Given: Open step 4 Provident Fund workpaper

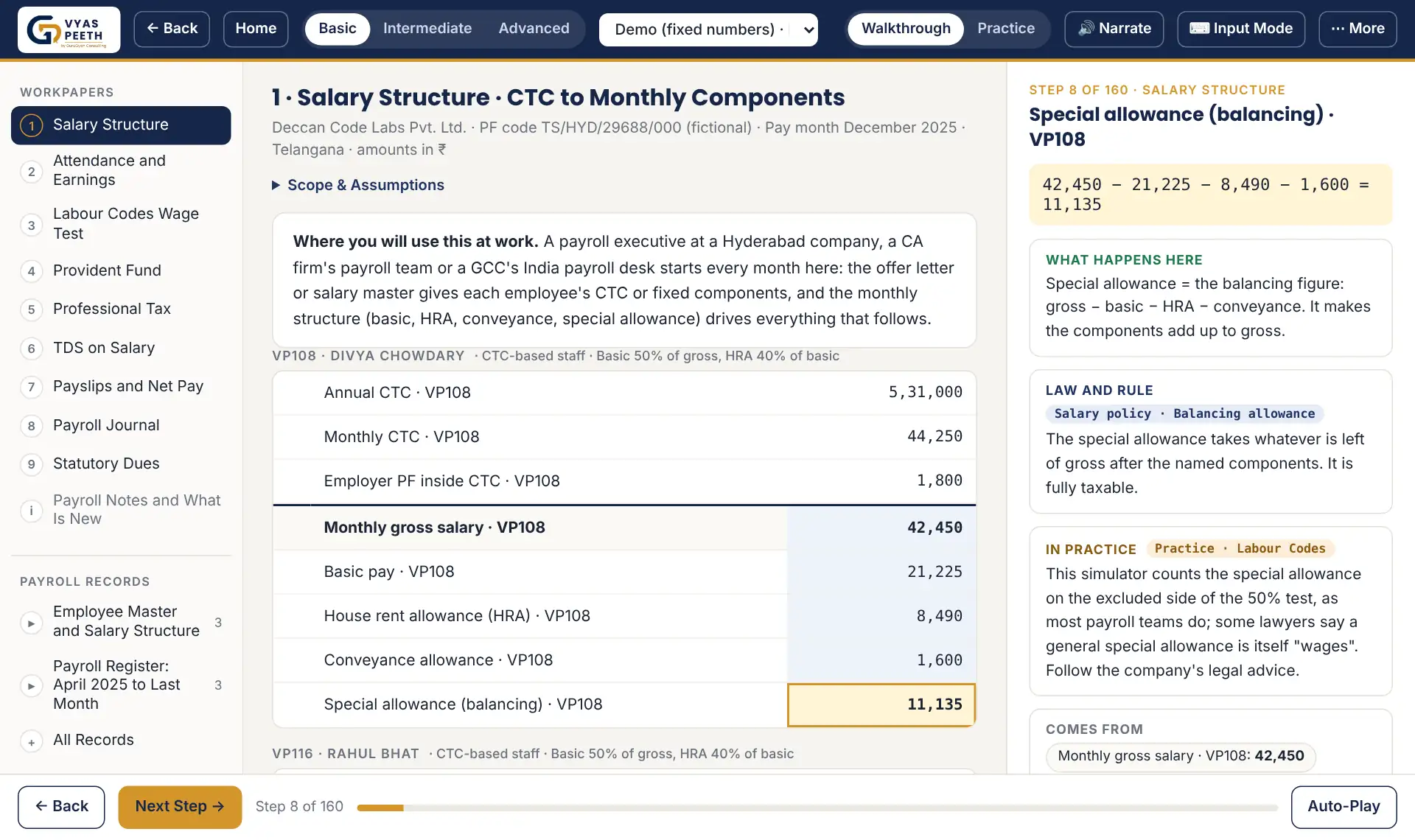Looking at the screenshot, I should [x=121, y=270].
